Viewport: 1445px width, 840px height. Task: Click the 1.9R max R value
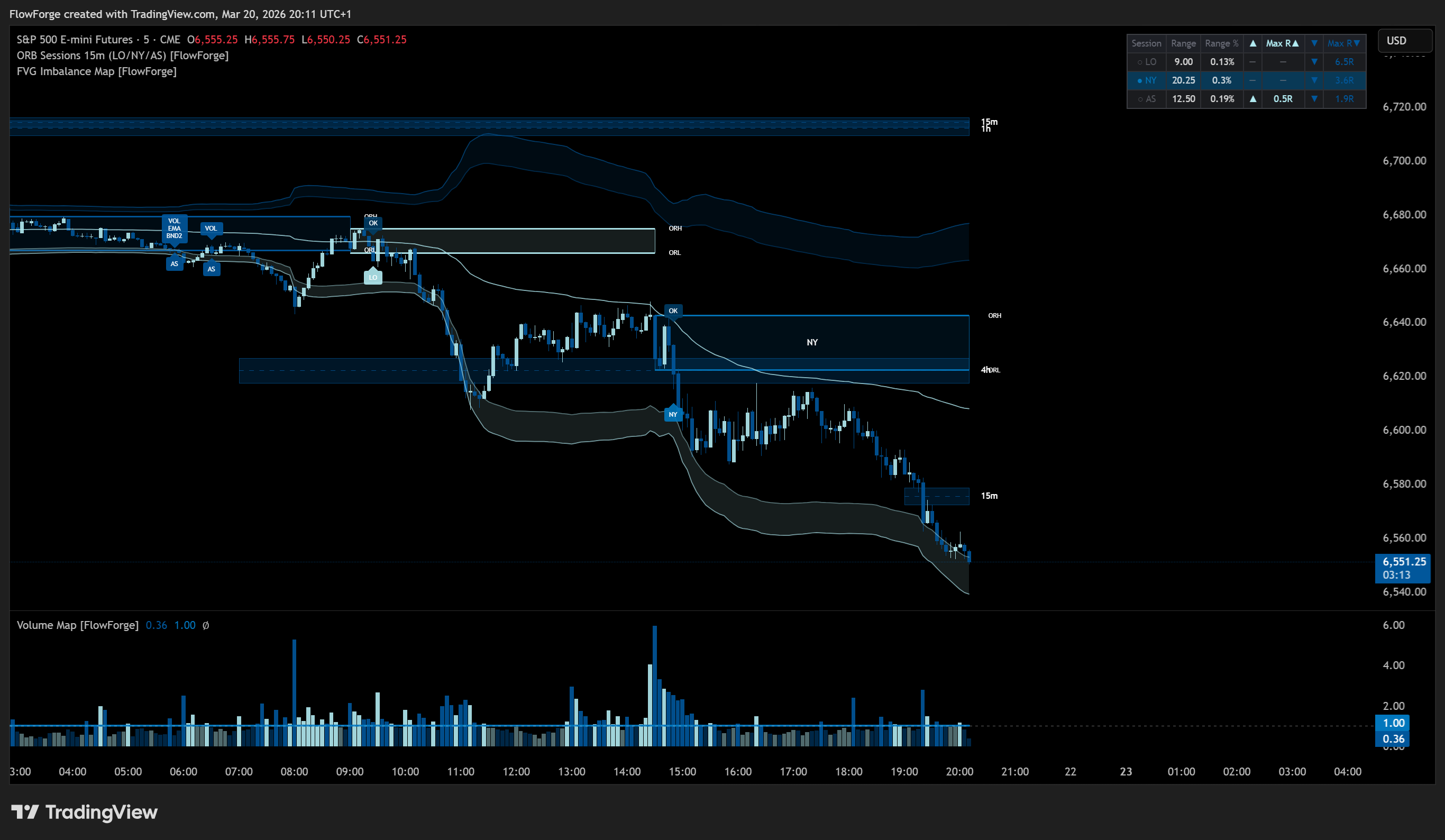[x=1344, y=98]
